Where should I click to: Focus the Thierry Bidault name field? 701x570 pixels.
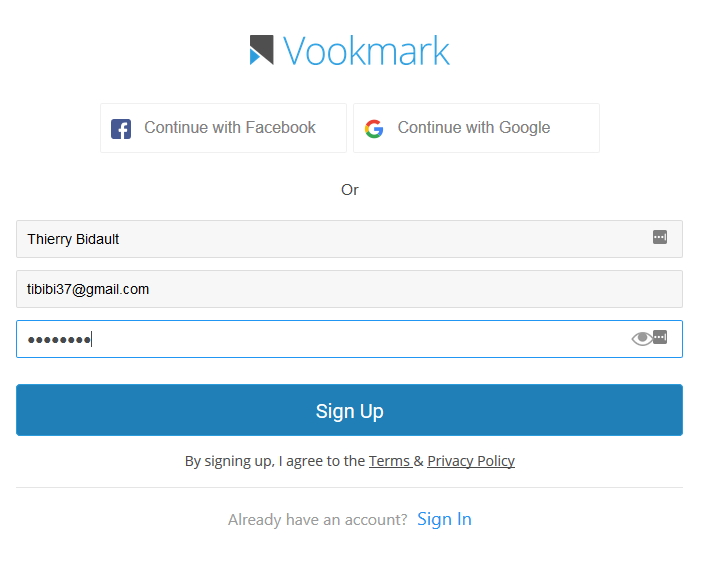pos(349,239)
